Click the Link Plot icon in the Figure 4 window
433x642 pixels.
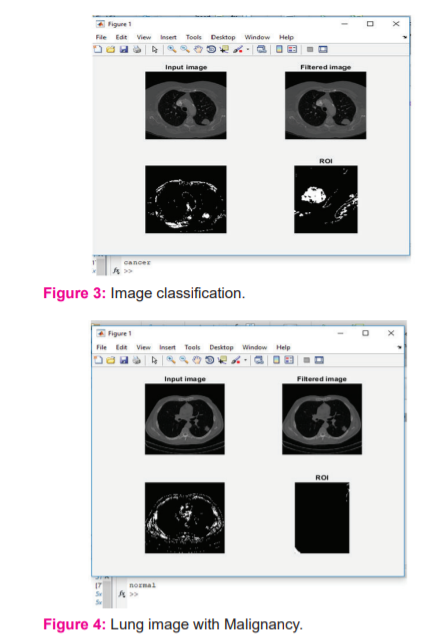[259, 360]
